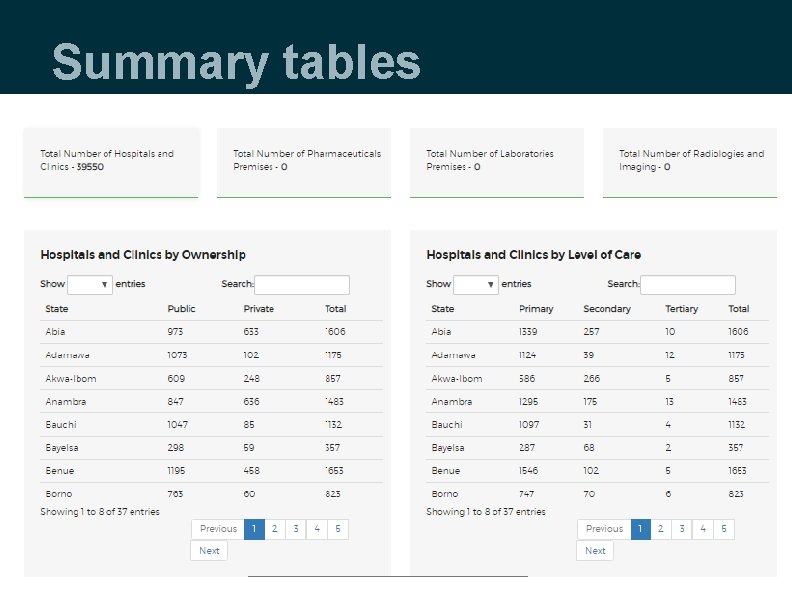Select Total Number of Laboratories Premises card
Image resolution: width=792 pixels, height=612 pixels.
(497, 161)
